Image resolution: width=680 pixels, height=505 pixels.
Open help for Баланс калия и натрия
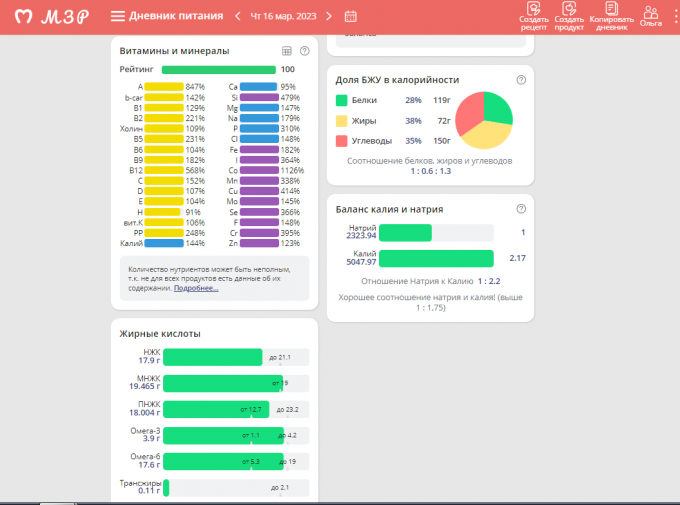[x=521, y=209]
